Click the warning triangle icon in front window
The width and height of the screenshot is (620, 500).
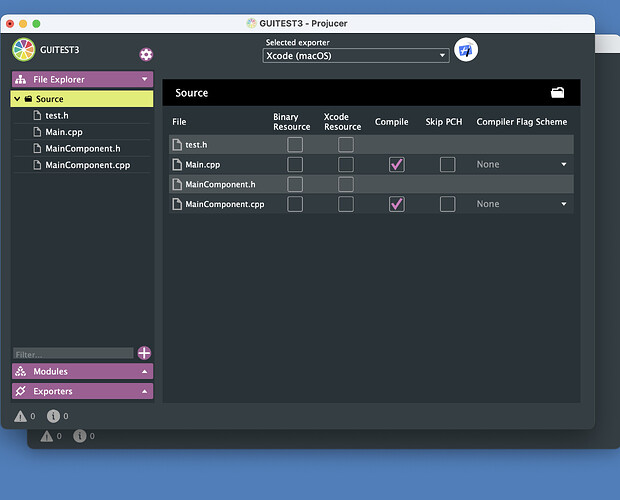tap(21, 416)
